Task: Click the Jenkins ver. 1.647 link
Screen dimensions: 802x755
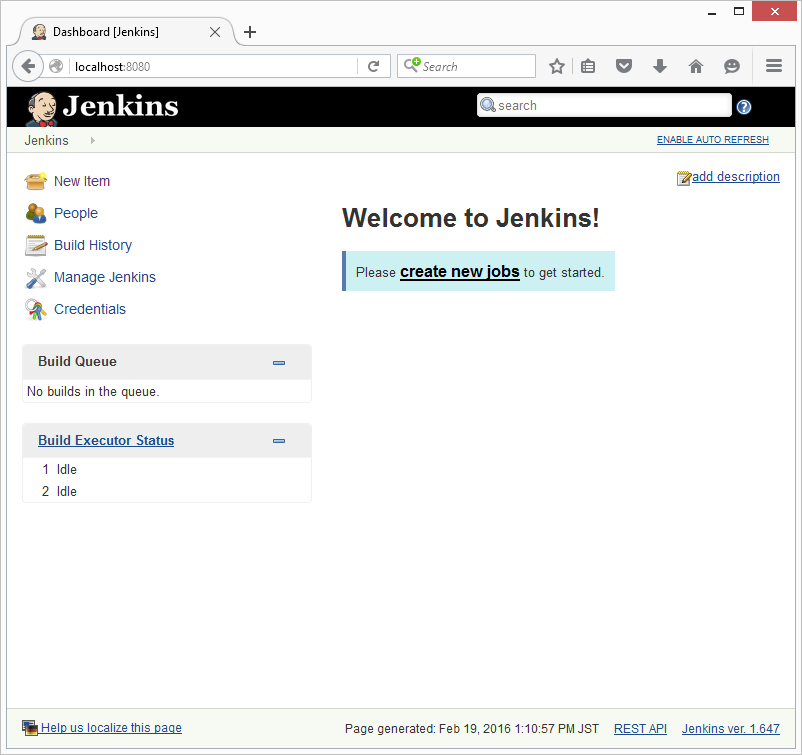Action: [730, 728]
